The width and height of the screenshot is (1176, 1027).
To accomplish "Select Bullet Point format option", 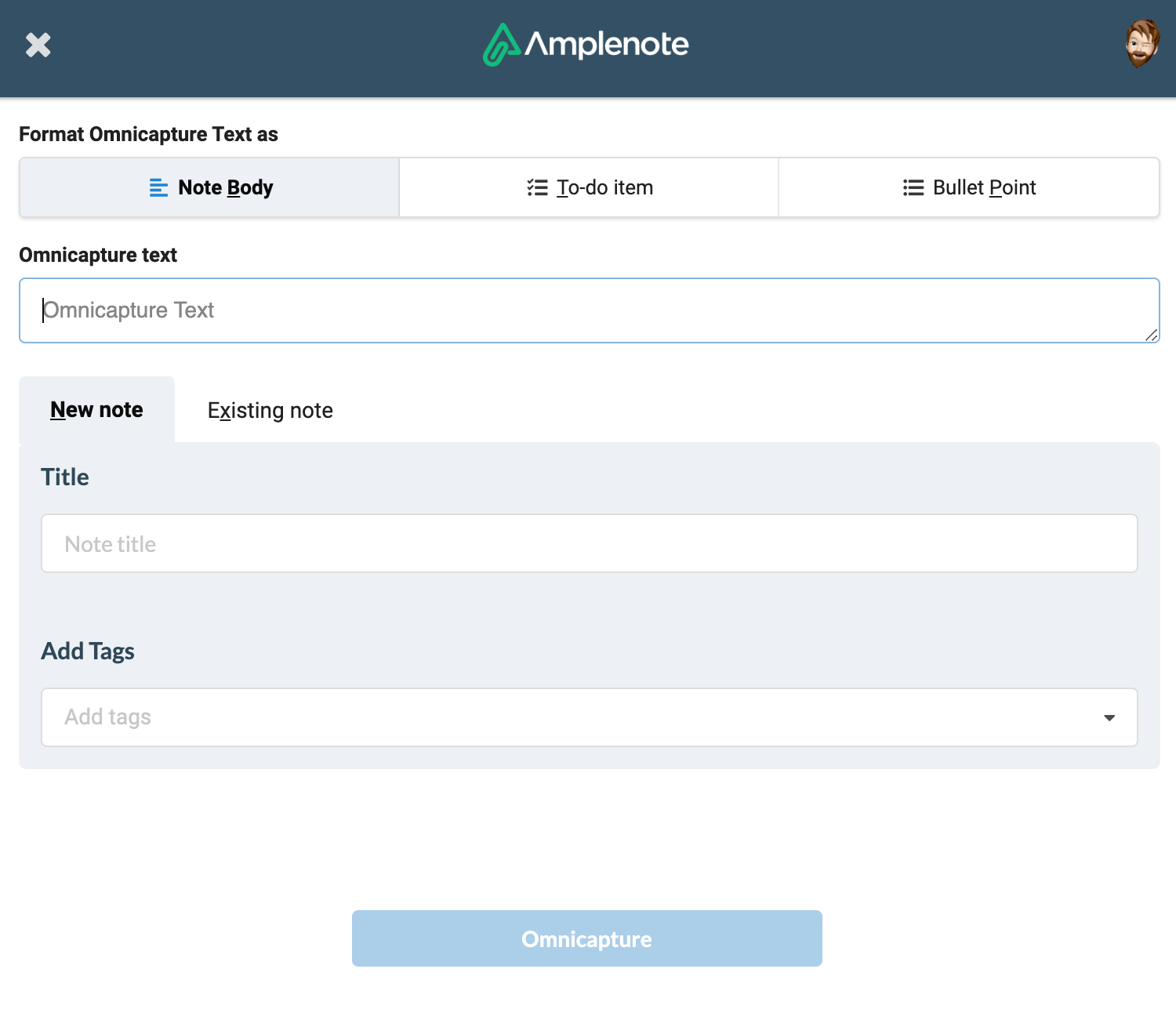I will (969, 187).
